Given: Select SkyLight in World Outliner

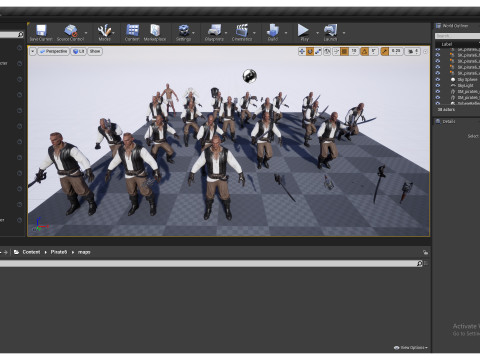Looking at the screenshot, I should (465, 86).
